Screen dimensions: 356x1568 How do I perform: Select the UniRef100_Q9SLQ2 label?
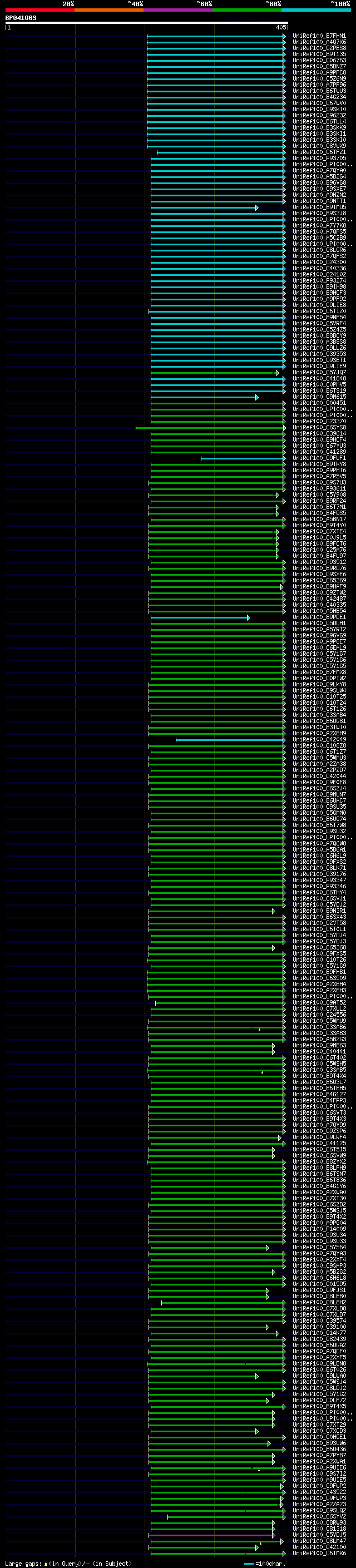coord(319,1510)
